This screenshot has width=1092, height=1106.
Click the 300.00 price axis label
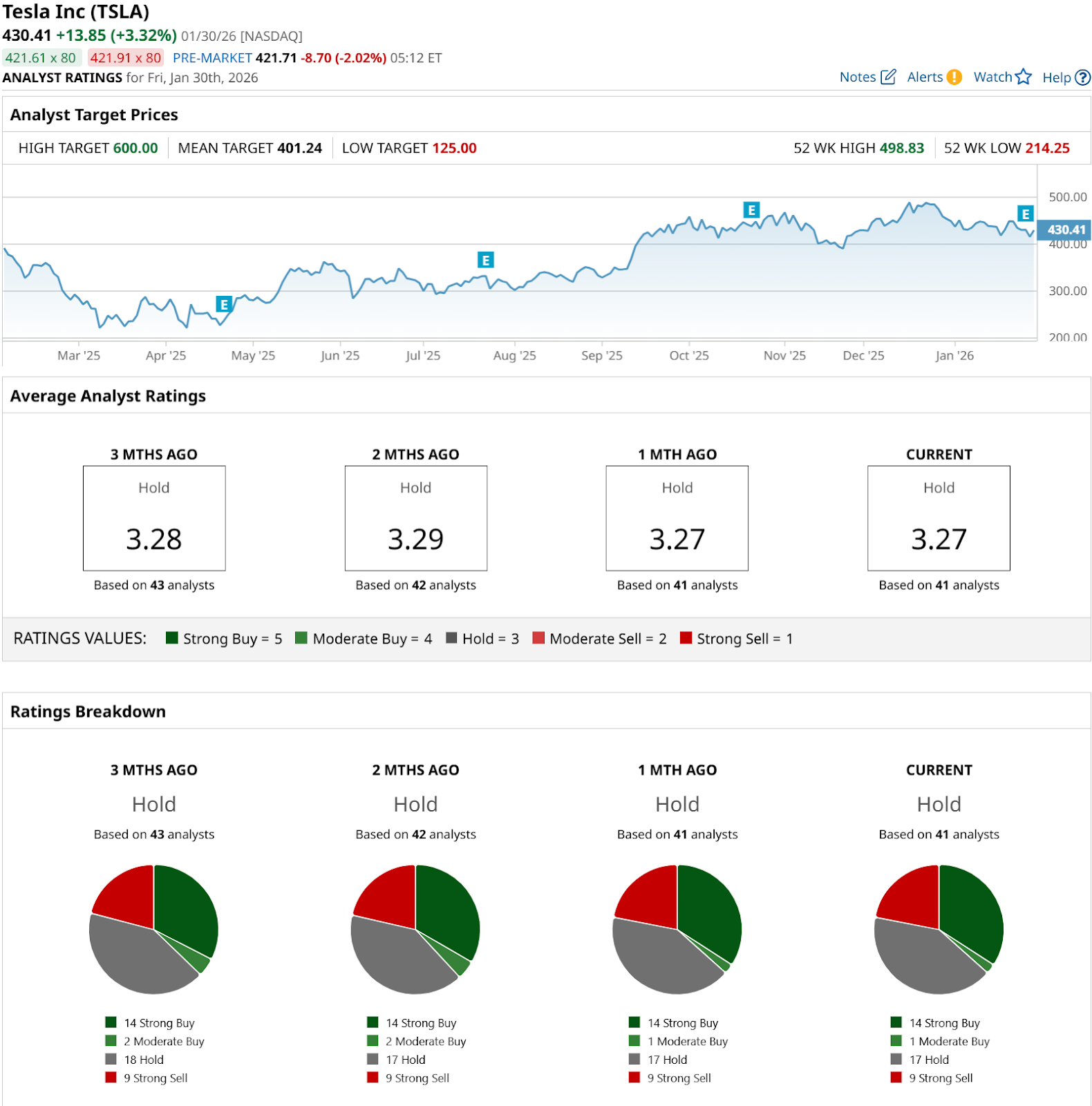click(1068, 291)
